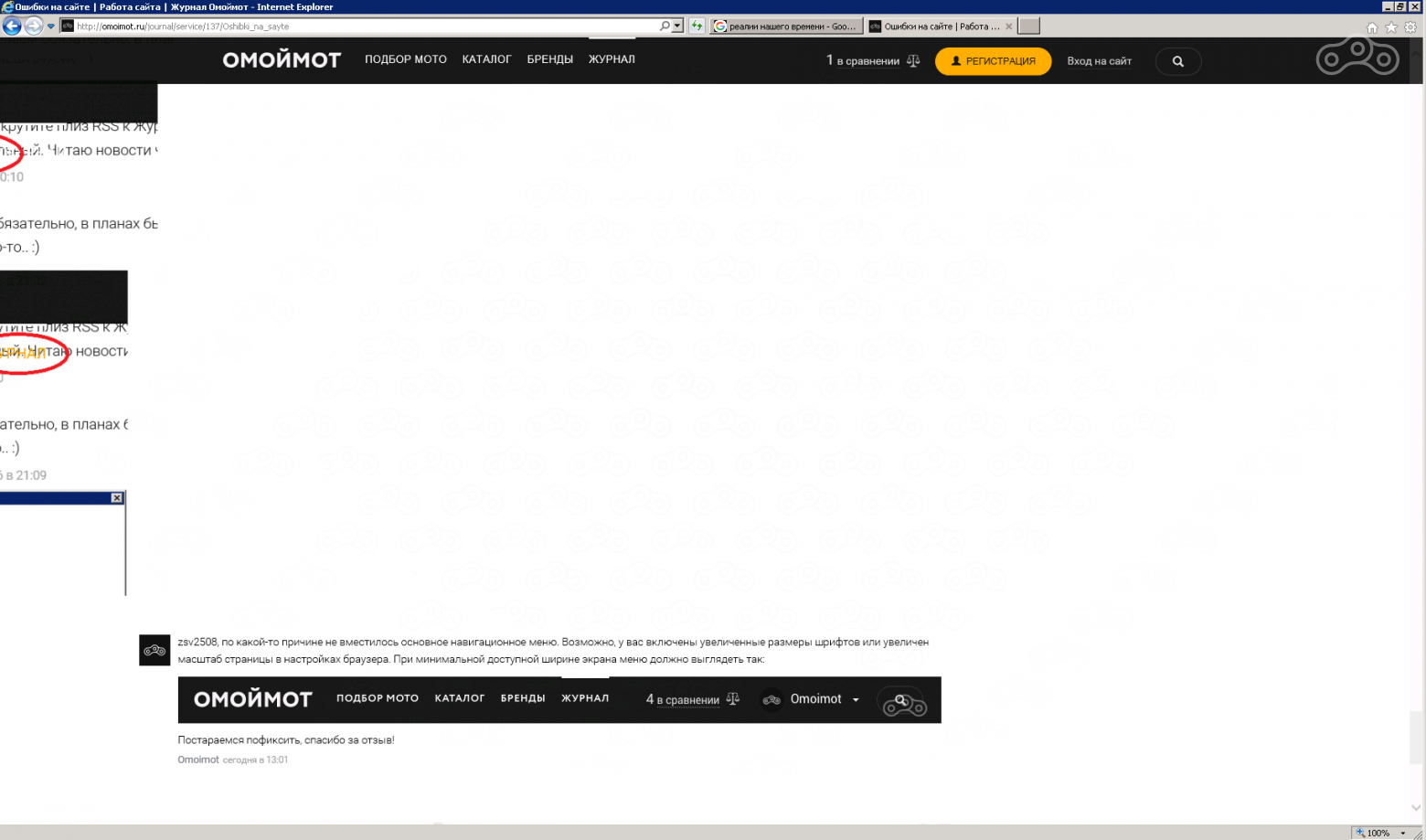Click the IE Forward navigation arrow
Image resolution: width=1426 pixels, height=840 pixels.
pos(34,26)
